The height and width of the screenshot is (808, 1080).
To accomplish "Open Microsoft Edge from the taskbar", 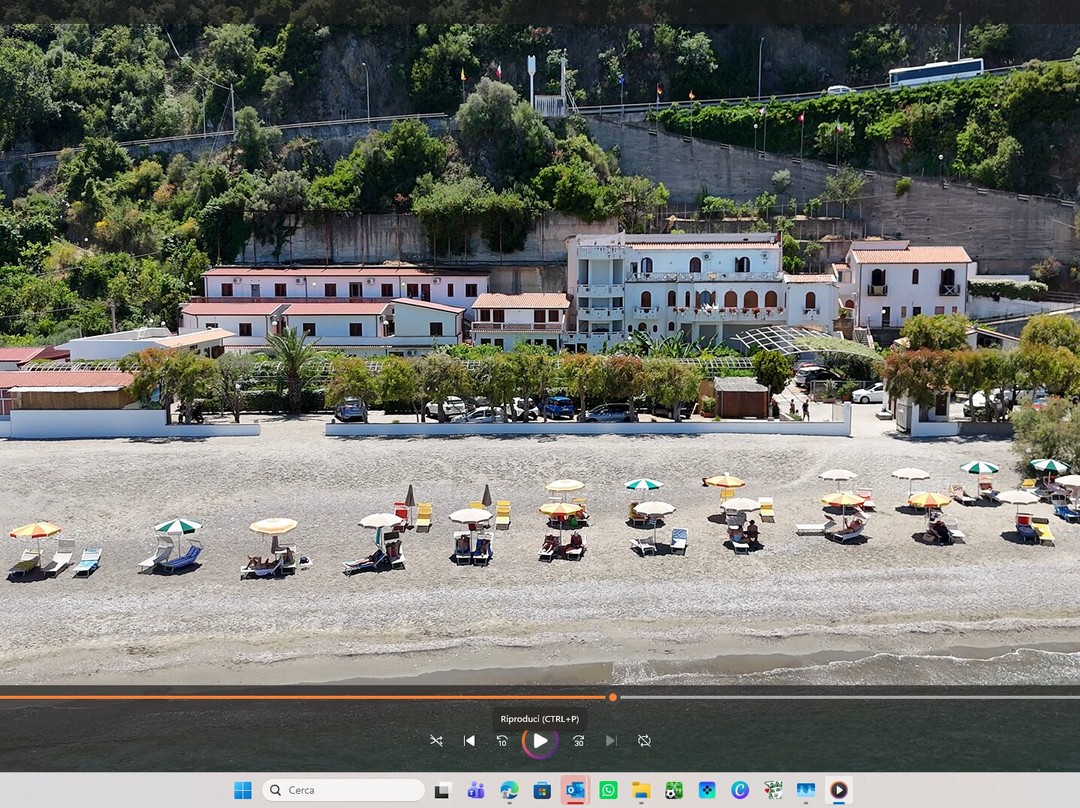I will click(x=509, y=790).
